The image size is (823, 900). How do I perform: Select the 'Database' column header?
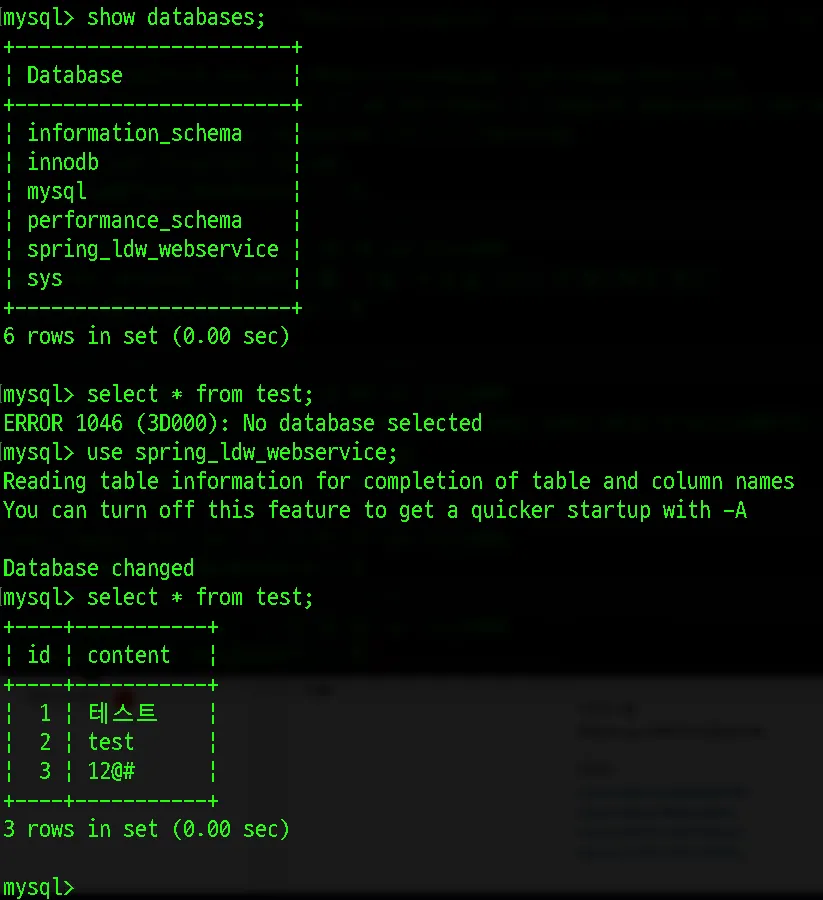75,75
